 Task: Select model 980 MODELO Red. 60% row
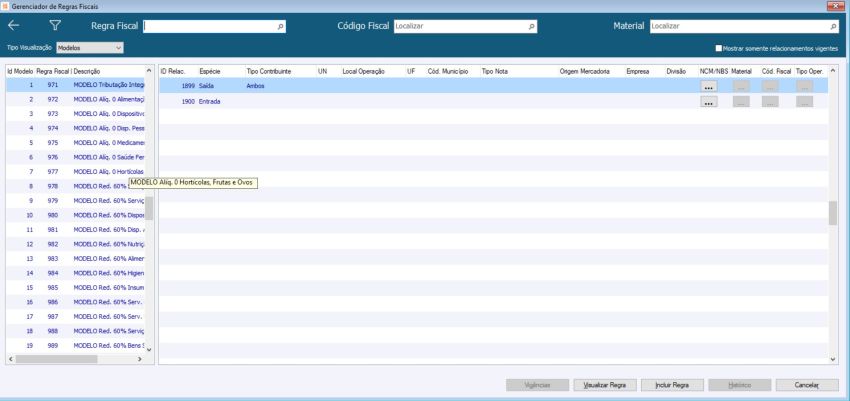tap(76, 215)
